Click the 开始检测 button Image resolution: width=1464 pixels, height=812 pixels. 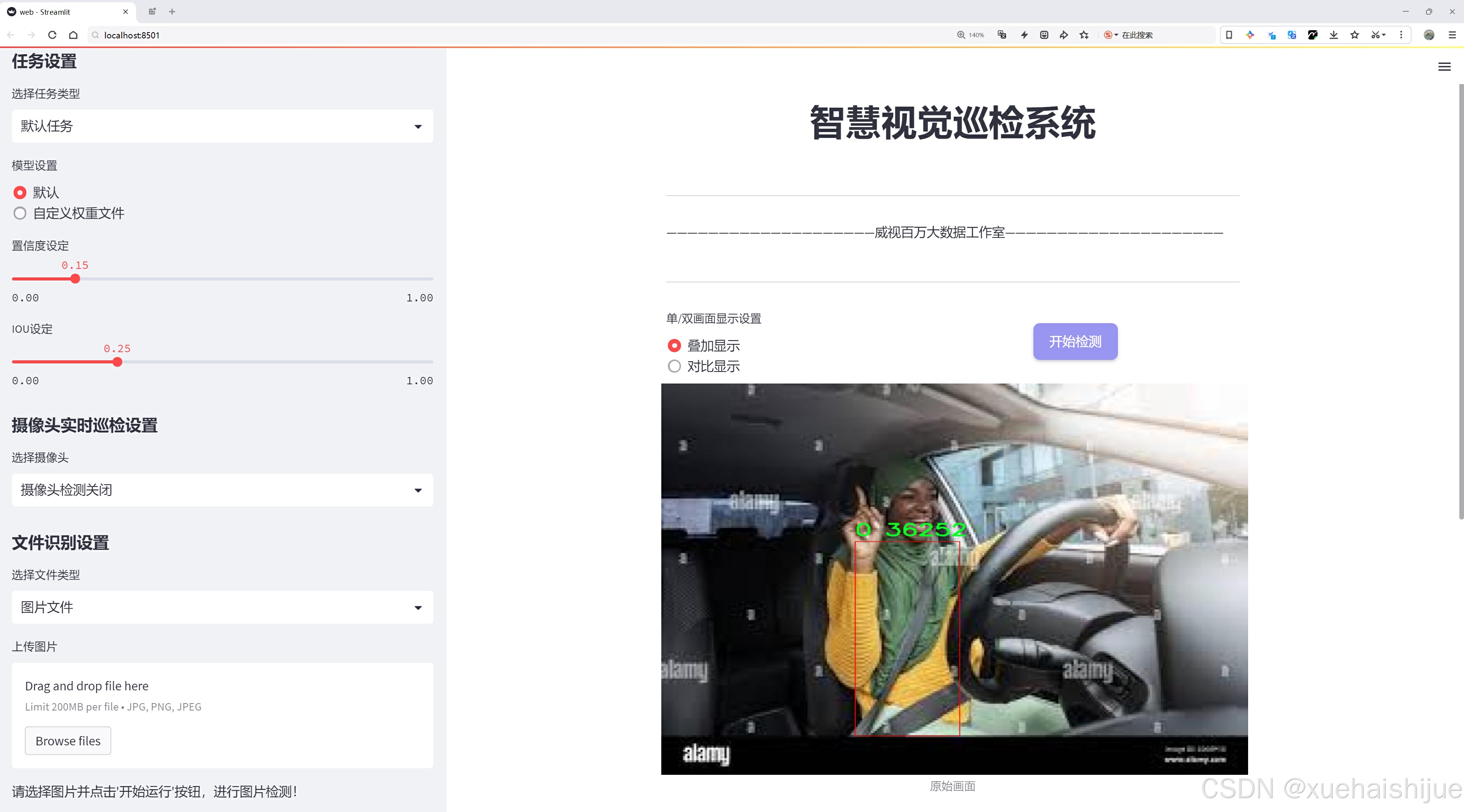1075,341
